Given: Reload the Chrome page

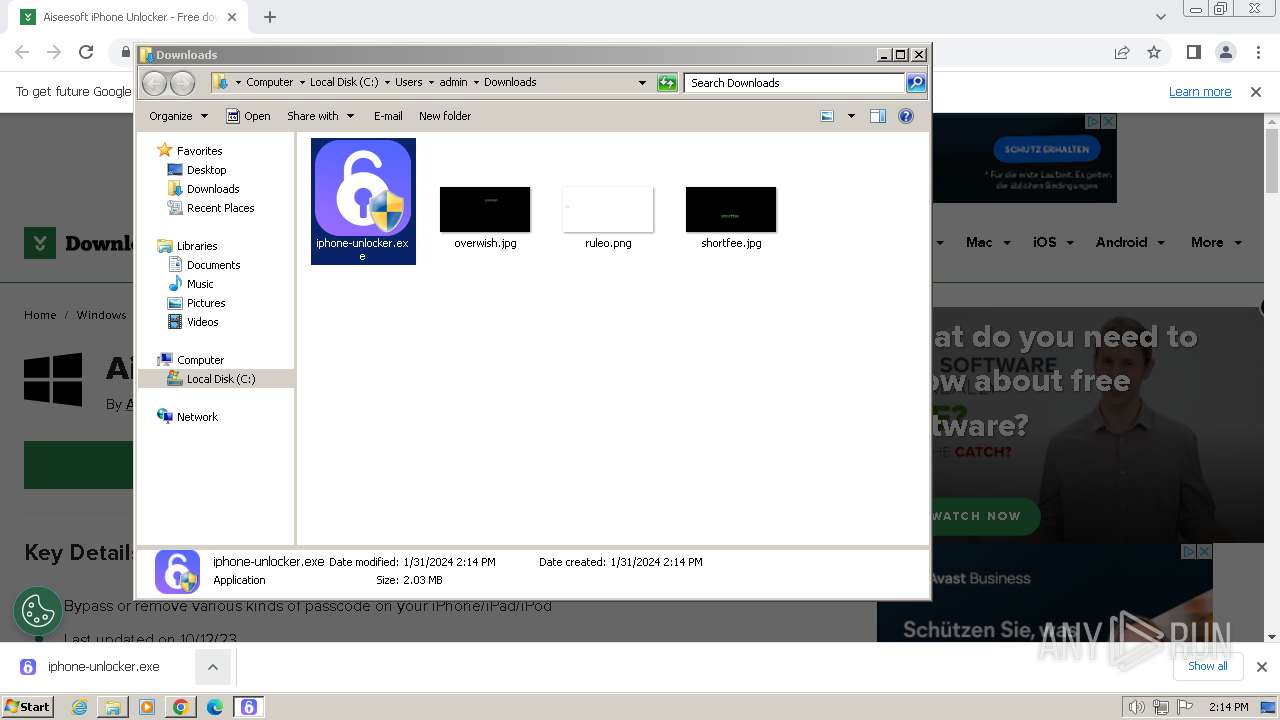Looking at the screenshot, I should click(x=86, y=52).
